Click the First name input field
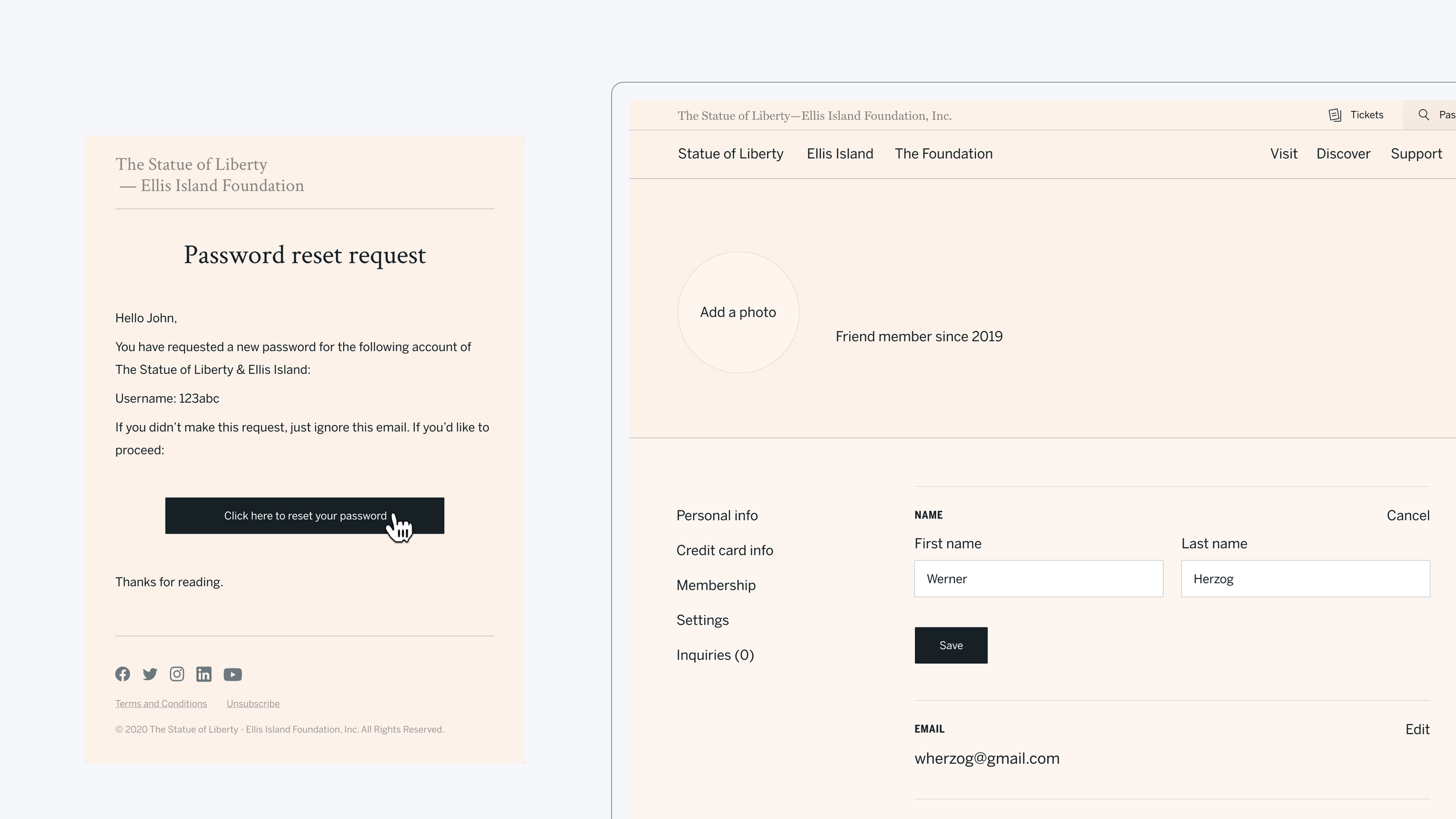This screenshot has width=1456, height=819. click(x=1038, y=579)
